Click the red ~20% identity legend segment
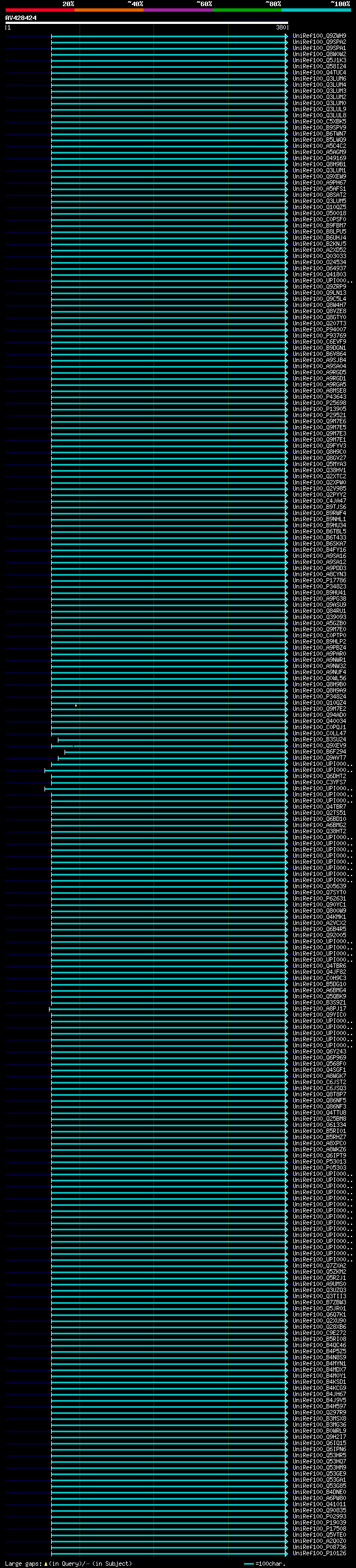The image size is (356, 1568). pyautogui.click(x=39, y=11)
